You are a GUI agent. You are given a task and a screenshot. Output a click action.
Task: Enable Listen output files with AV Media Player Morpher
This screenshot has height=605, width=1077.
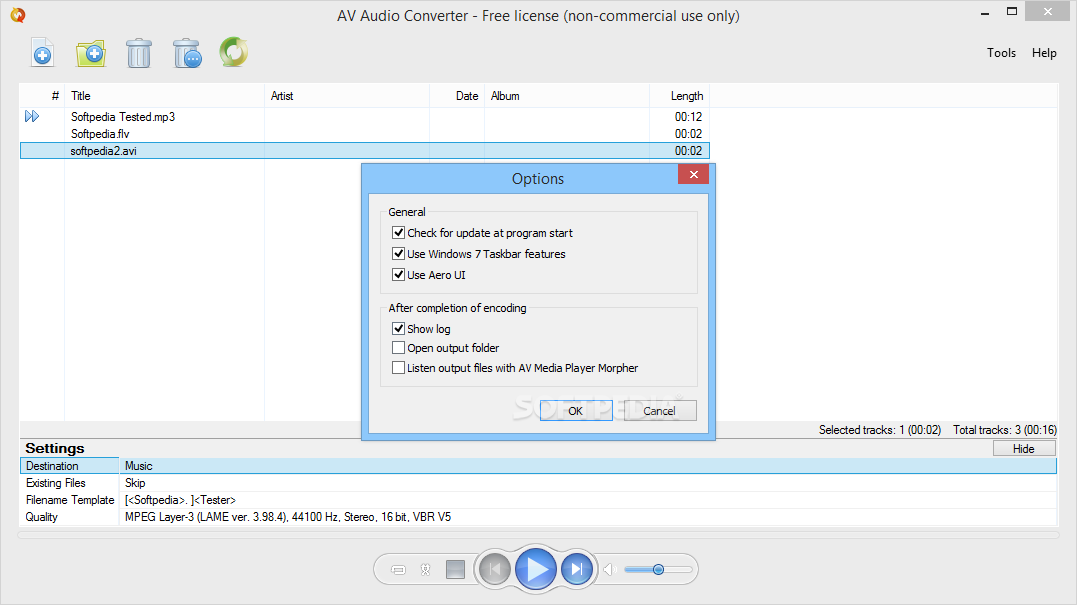(398, 367)
